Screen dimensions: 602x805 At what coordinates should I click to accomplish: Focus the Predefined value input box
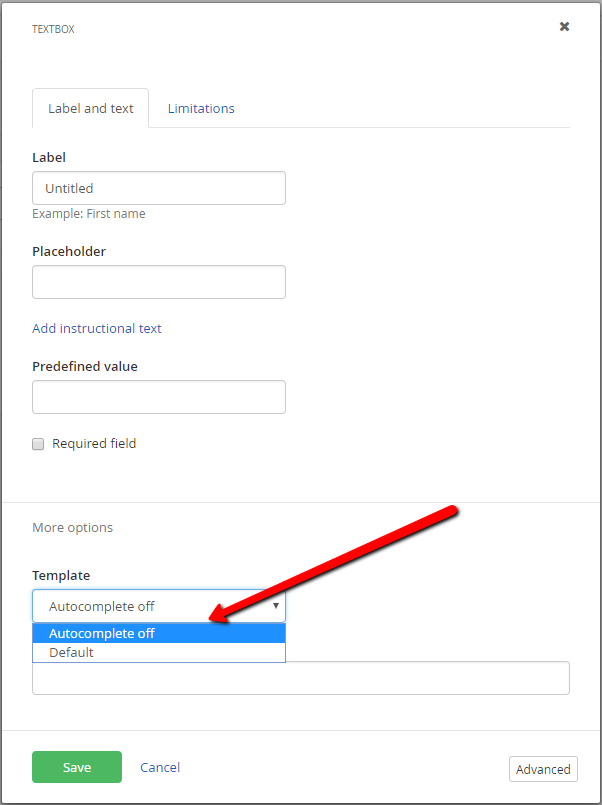pos(159,397)
